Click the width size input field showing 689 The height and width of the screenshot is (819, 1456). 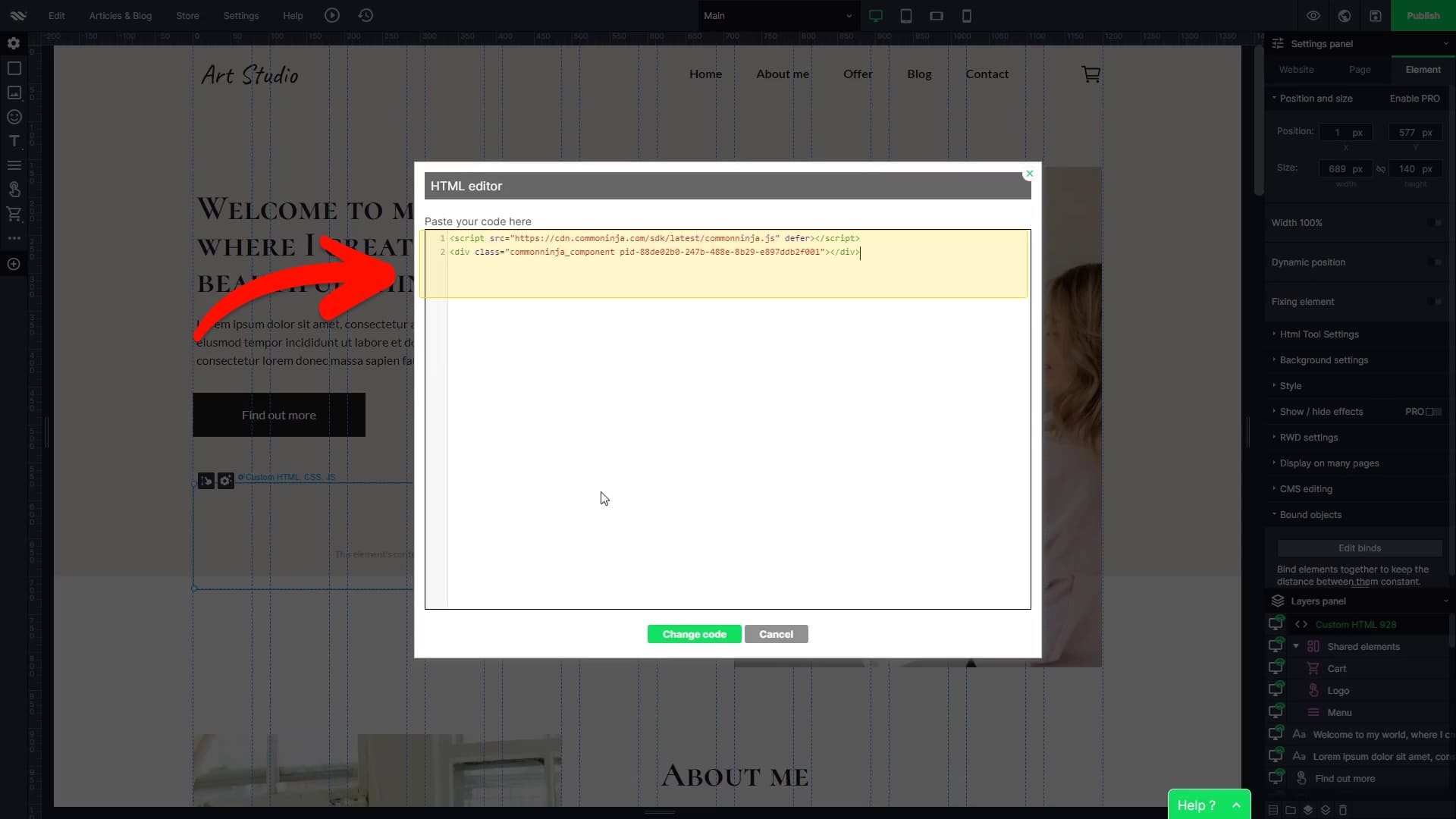coord(1345,169)
